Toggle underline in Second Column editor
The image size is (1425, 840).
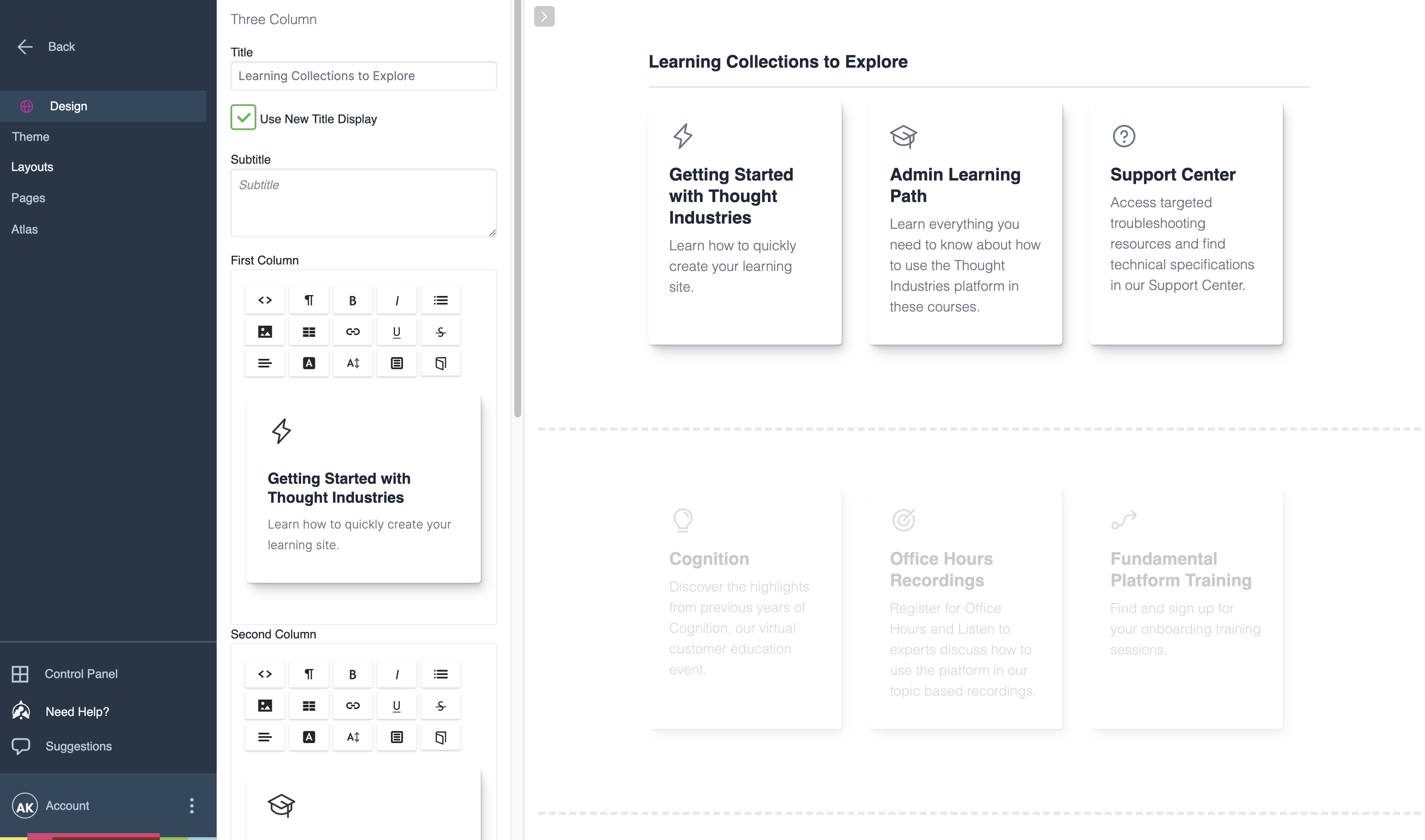(x=397, y=705)
